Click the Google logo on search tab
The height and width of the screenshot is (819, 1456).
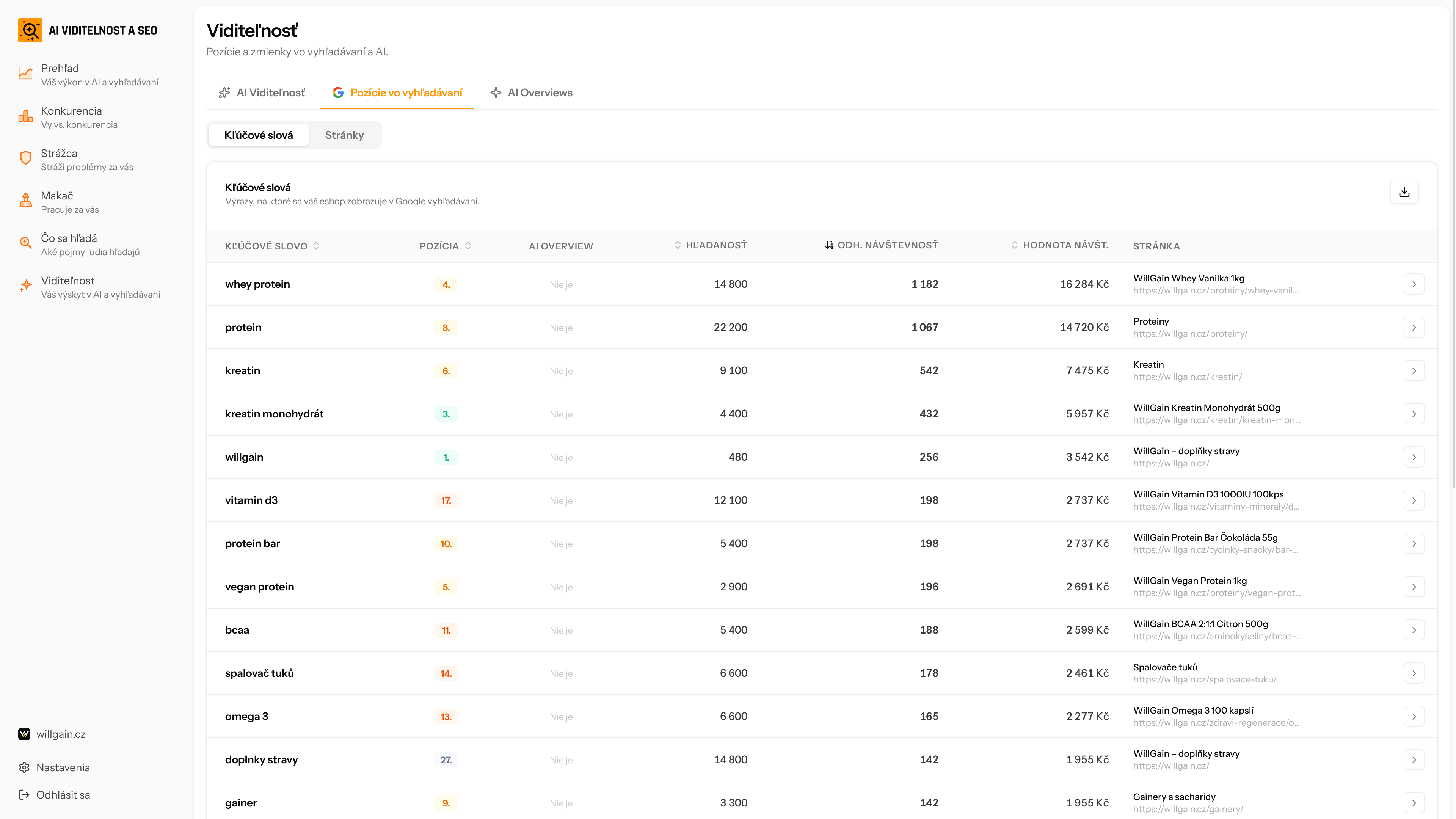(x=338, y=93)
